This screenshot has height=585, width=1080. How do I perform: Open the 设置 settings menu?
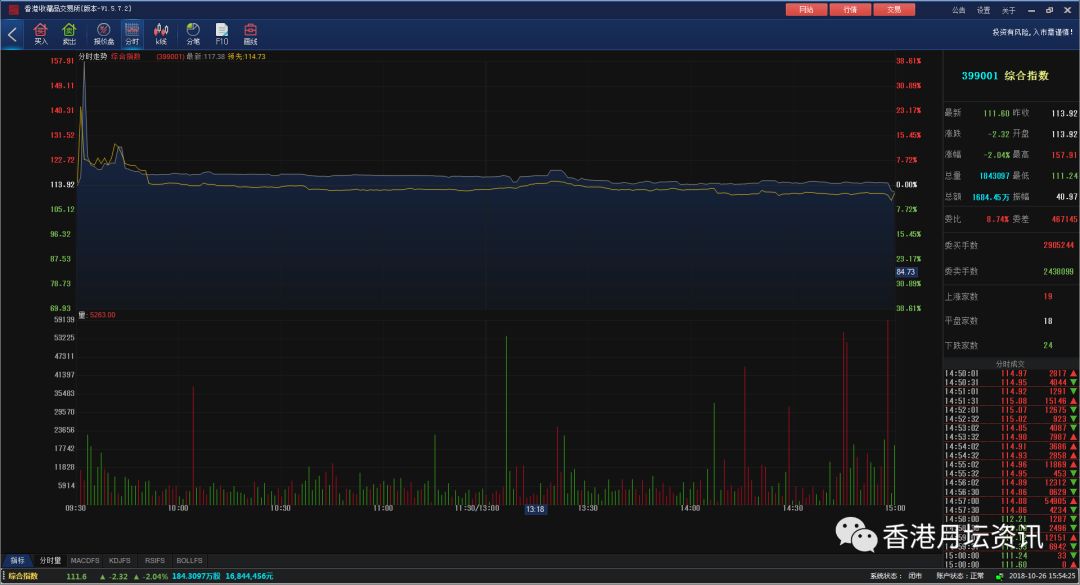(x=984, y=10)
